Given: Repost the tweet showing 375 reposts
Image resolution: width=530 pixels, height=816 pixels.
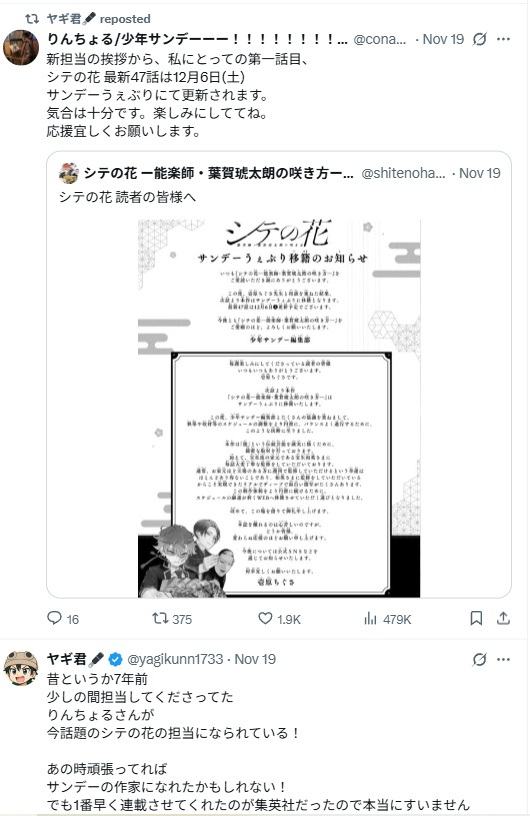Looking at the screenshot, I should [159, 618].
